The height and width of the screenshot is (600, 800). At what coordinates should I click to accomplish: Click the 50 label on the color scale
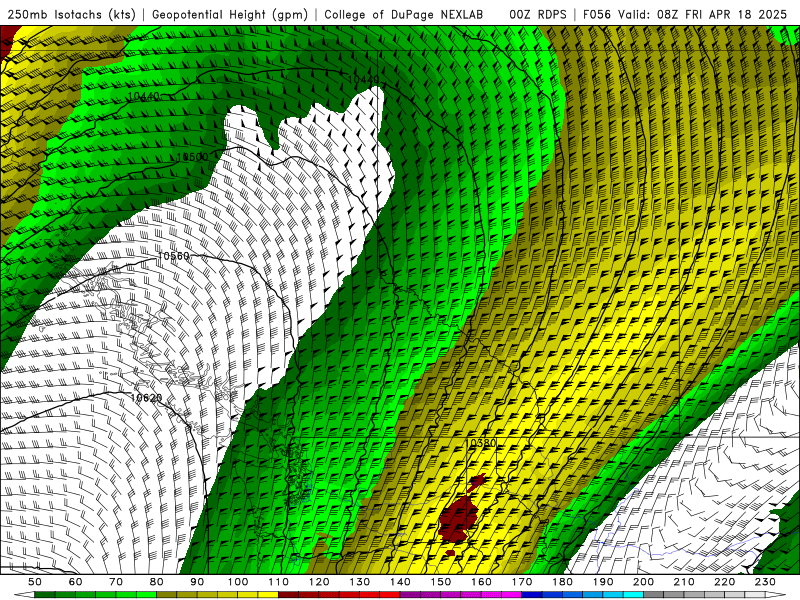[x=34, y=582]
